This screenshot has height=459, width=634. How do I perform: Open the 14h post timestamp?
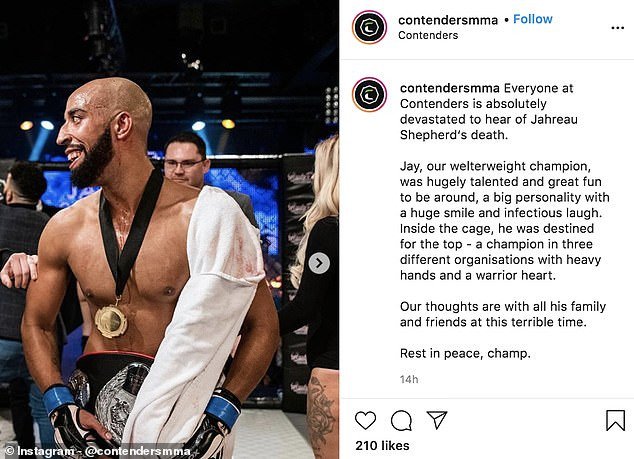[409, 379]
